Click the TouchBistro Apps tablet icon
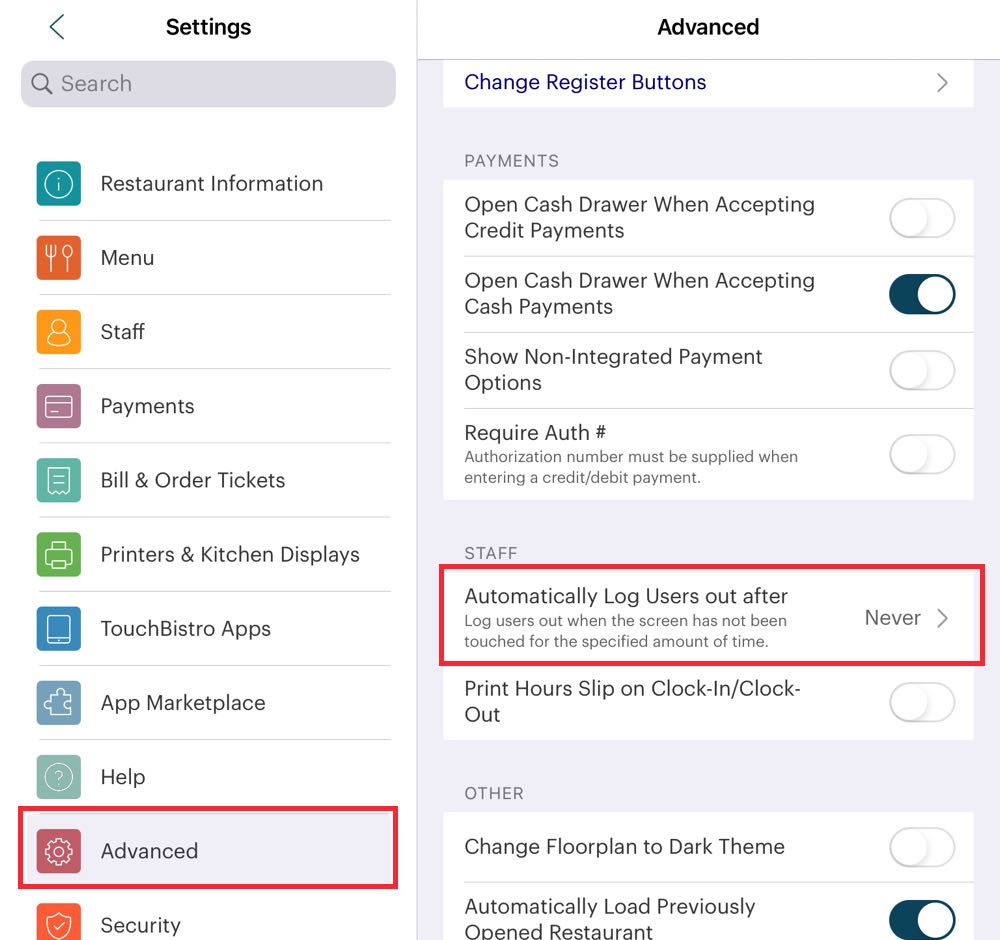The width and height of the screenshot is (1000, 940). 59,628
